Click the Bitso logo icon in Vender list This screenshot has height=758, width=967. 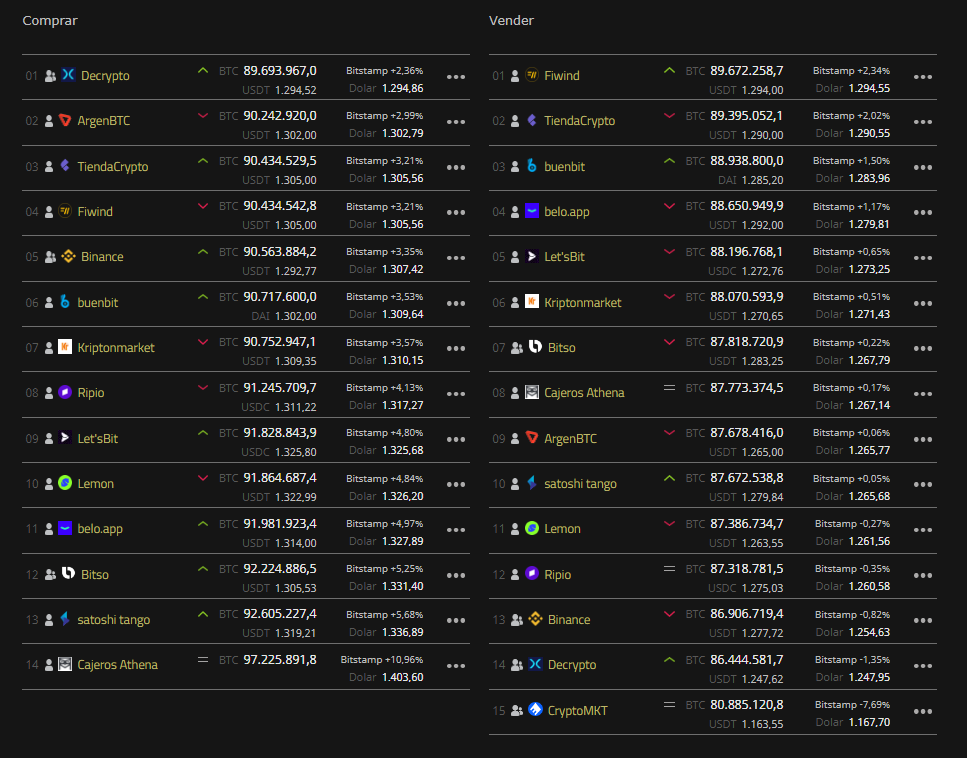tap(535, 347)
